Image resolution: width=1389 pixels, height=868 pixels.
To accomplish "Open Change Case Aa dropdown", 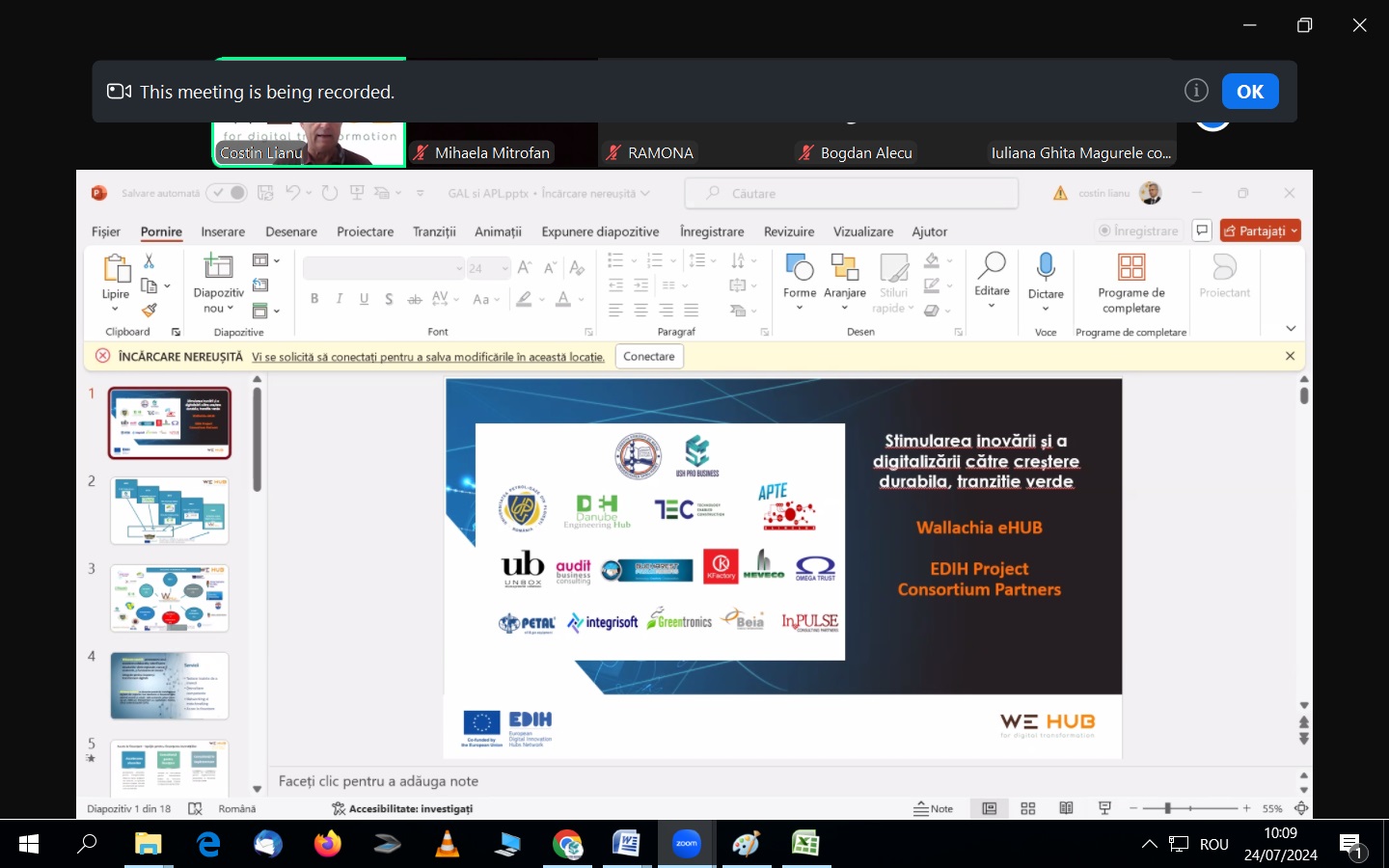I will click(x=486, y=300).
